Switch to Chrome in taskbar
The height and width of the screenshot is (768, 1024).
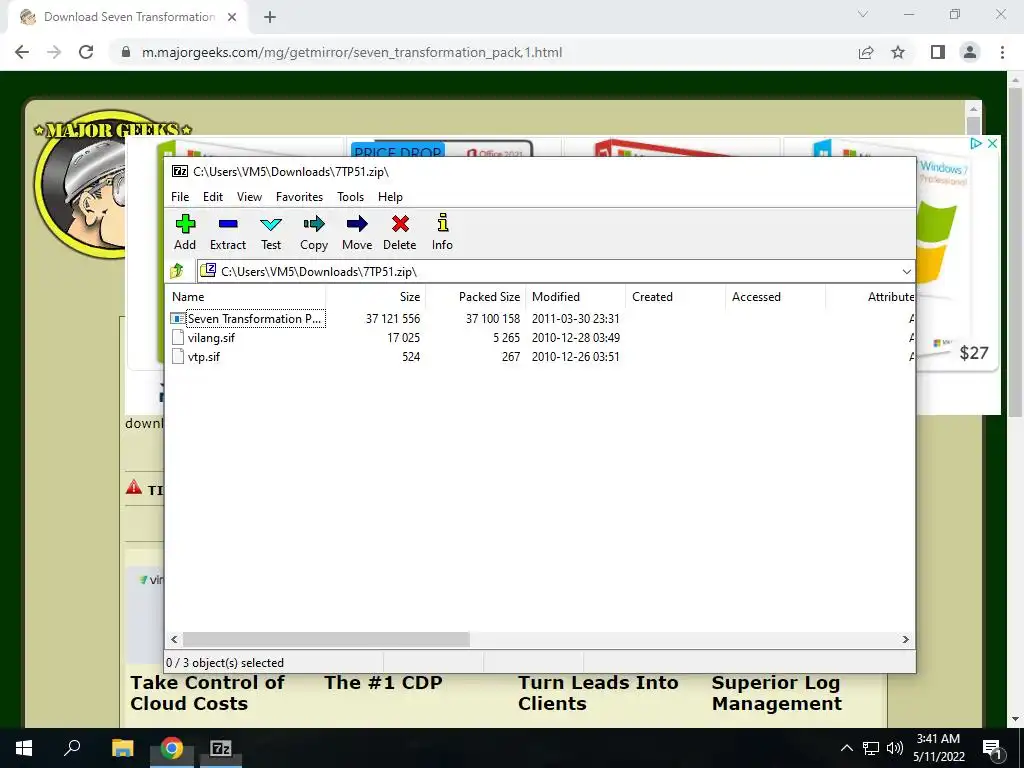click(172, 748)
